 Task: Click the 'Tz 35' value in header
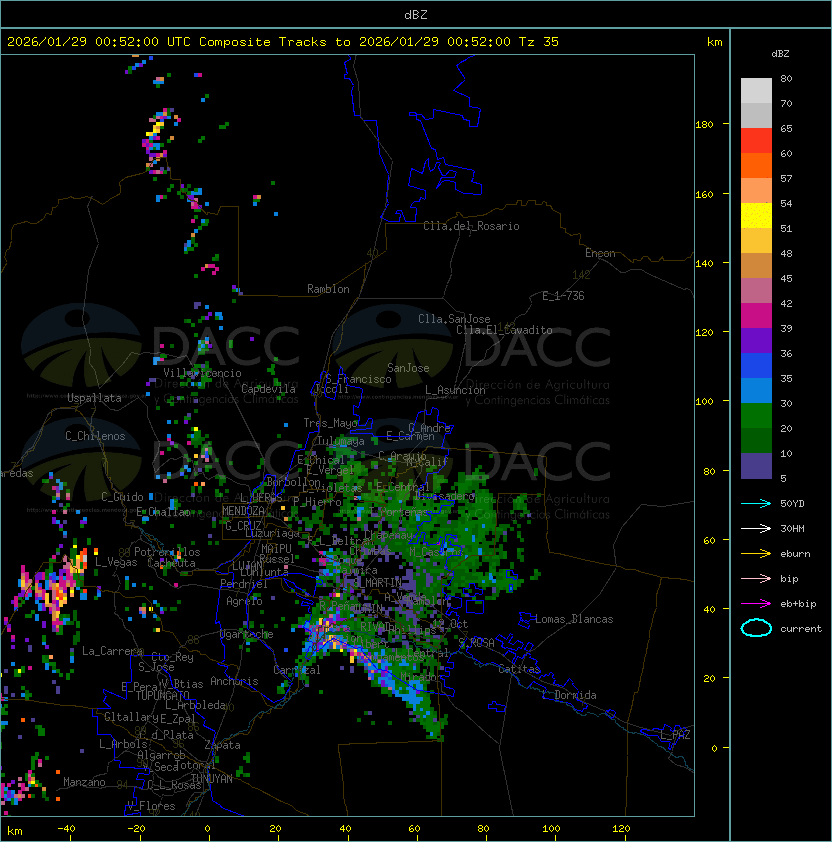[539, 42]
